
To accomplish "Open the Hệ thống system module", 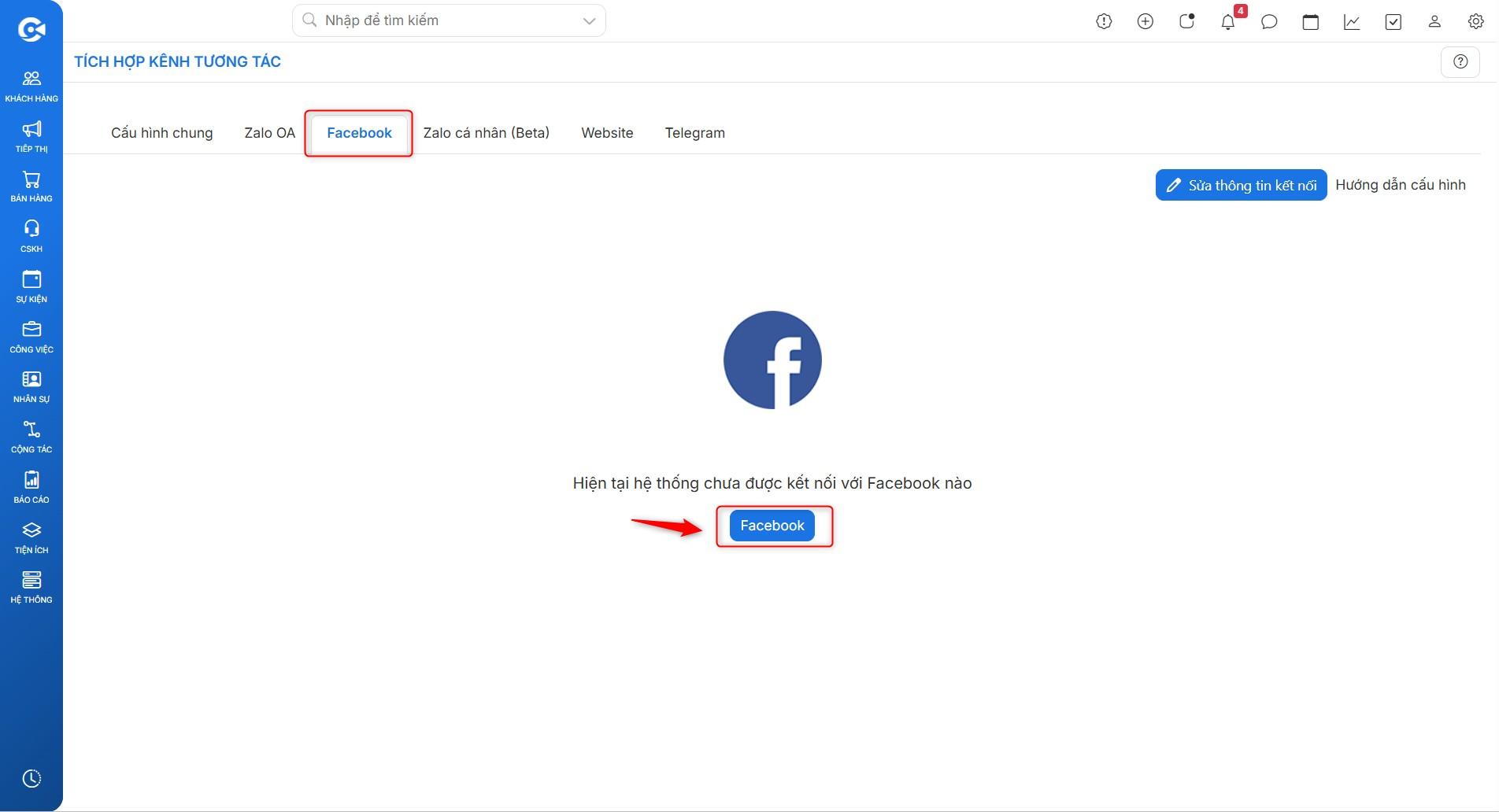I will [31, 587].
